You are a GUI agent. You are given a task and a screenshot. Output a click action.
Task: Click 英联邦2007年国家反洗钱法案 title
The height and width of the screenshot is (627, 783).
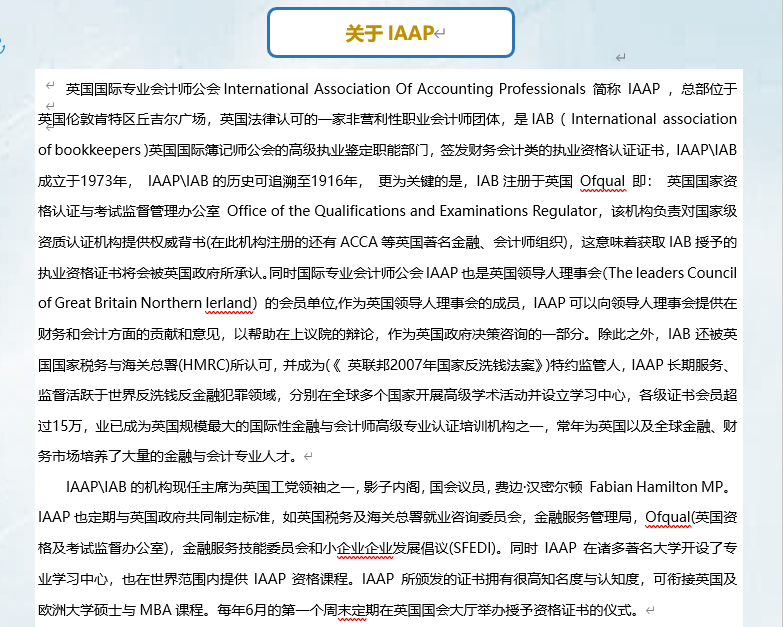pos(441,365)
